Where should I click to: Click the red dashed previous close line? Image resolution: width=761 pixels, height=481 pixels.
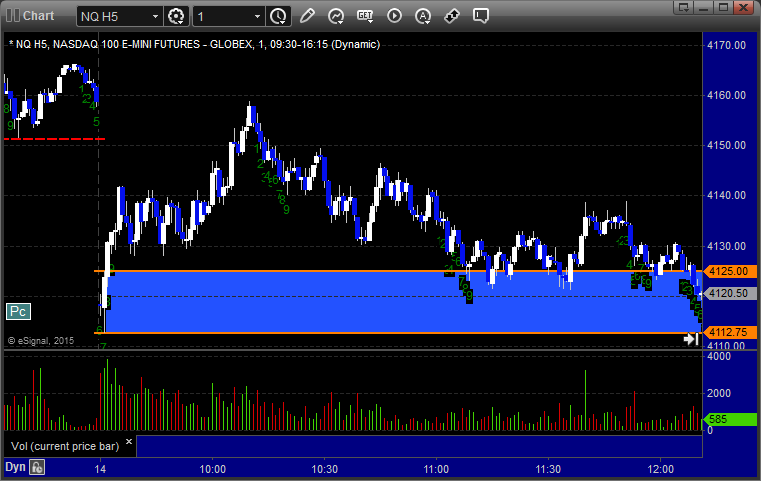(54, 139)
